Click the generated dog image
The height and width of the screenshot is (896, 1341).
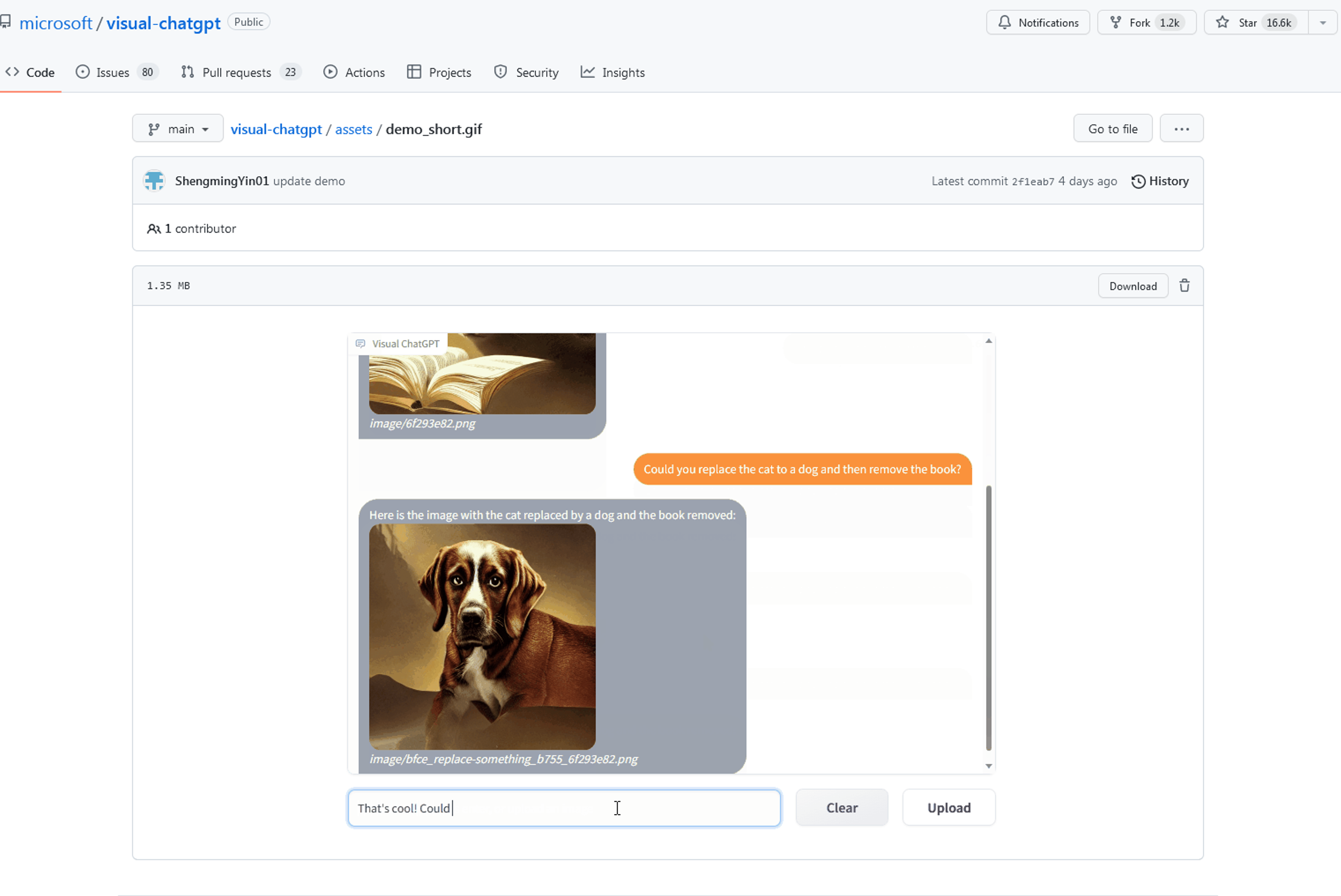(x=482, y=637)
